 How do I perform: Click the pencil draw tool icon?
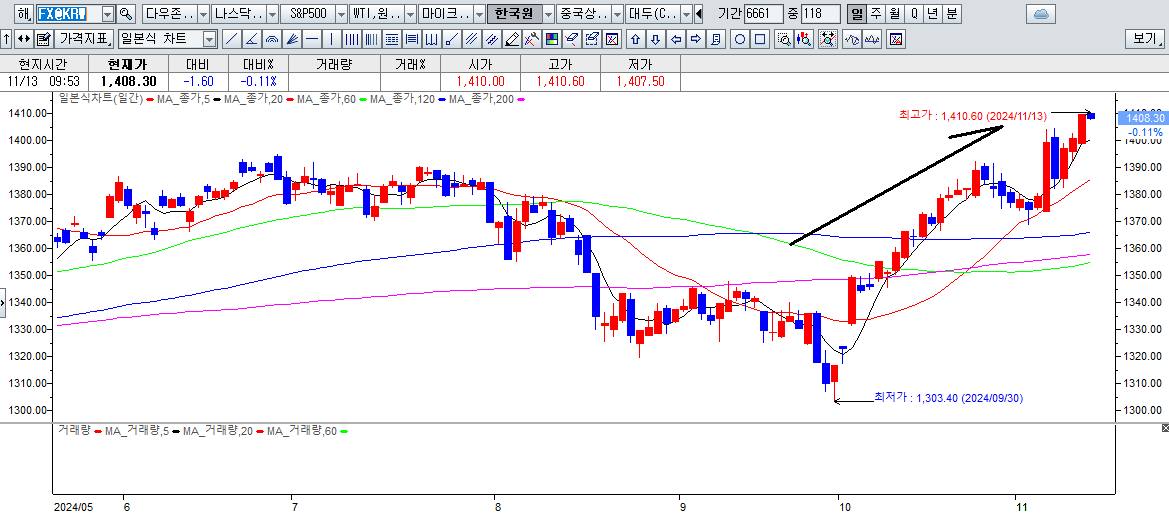(x=511, y=40)
